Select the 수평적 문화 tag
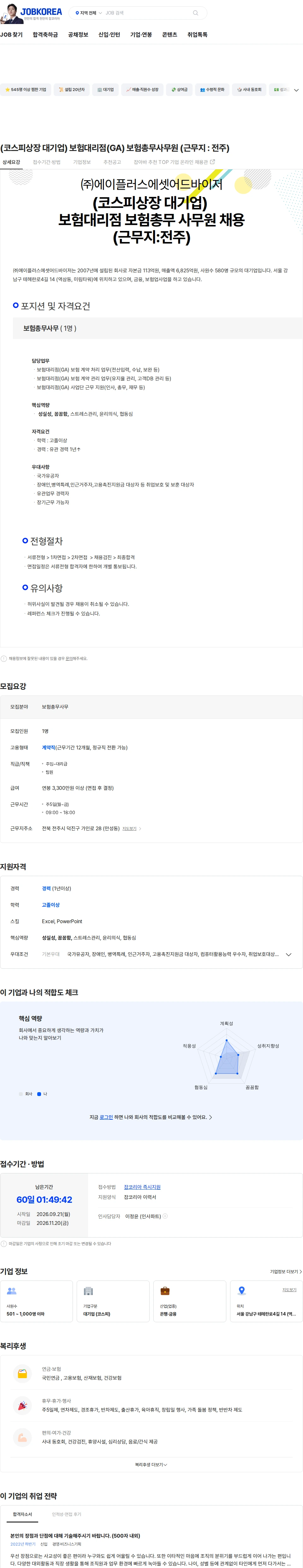Viewport: 303px width, 1568px height. 212,89
